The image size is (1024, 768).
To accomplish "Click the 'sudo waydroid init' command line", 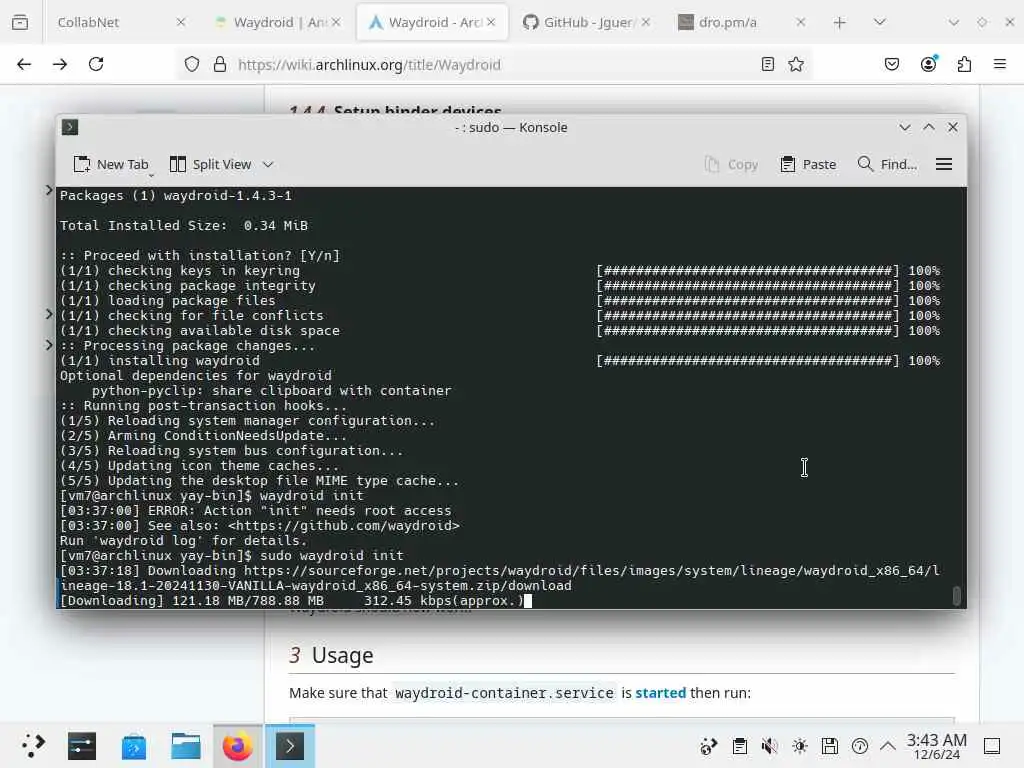I will (331, 556).
